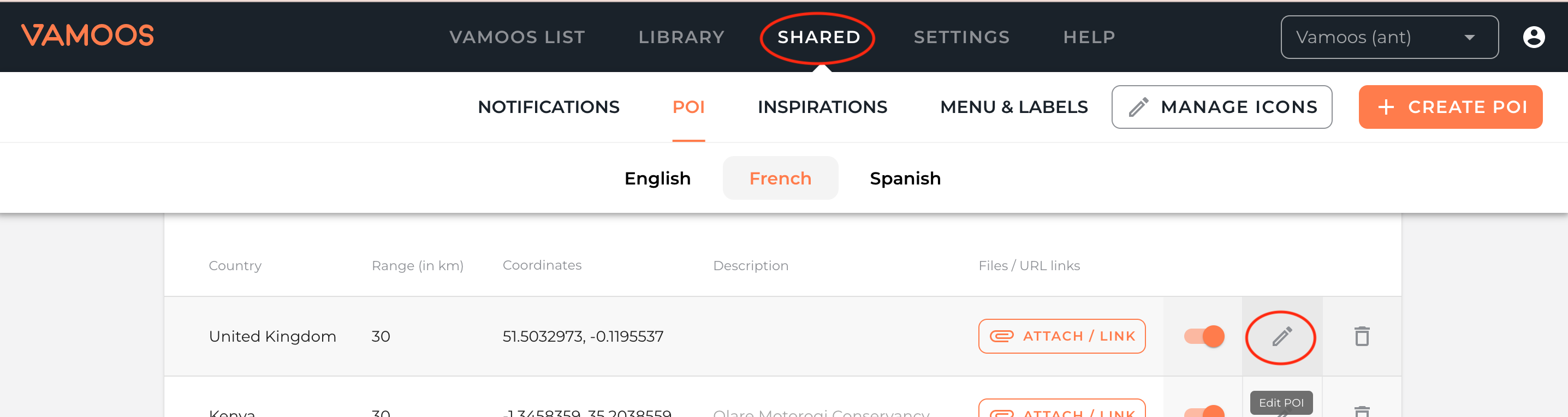Screen dimensions: 1568x417
Task: Click the VAMOOS logo
Action: pos(88,36)
